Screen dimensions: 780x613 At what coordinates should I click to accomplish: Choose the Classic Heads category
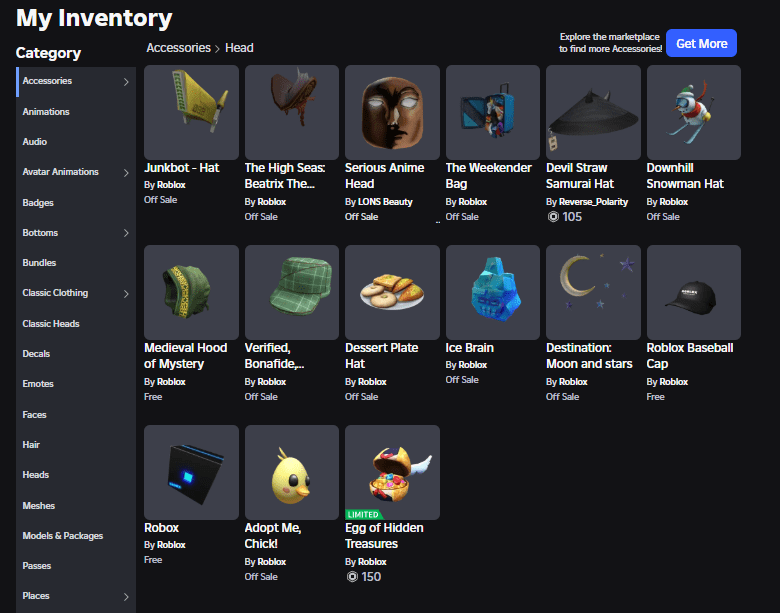[51, 324]
